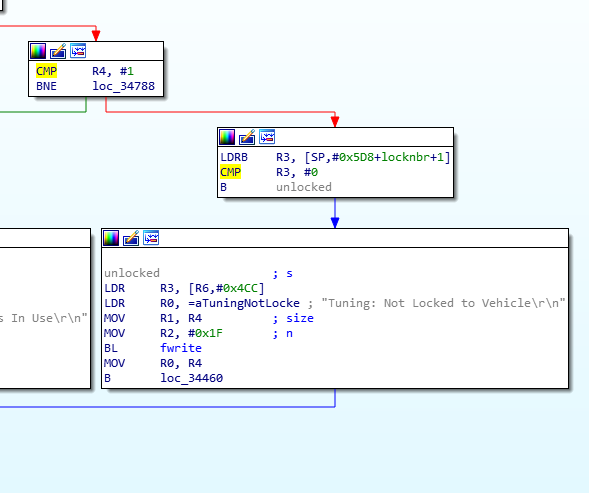Click edit pencil icon in LDRB block
This screenshot has width=589, height=493.
click(x=247, y=137)
